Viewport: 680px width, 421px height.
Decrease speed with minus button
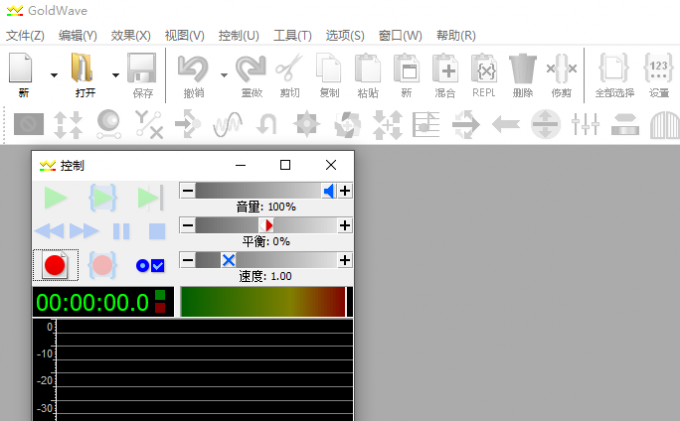(187, 260)
